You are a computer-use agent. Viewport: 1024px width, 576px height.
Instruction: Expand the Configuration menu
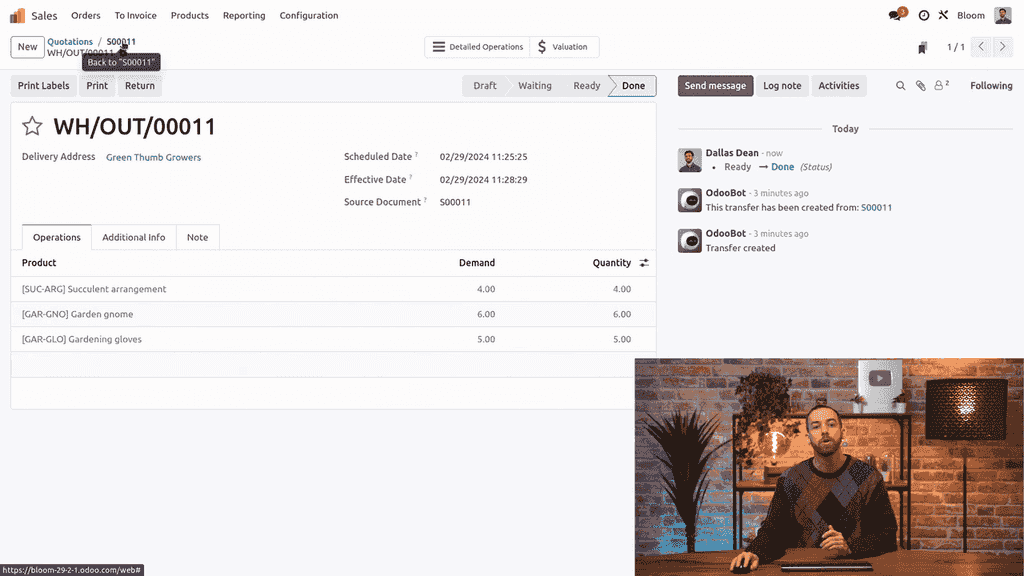308,15
